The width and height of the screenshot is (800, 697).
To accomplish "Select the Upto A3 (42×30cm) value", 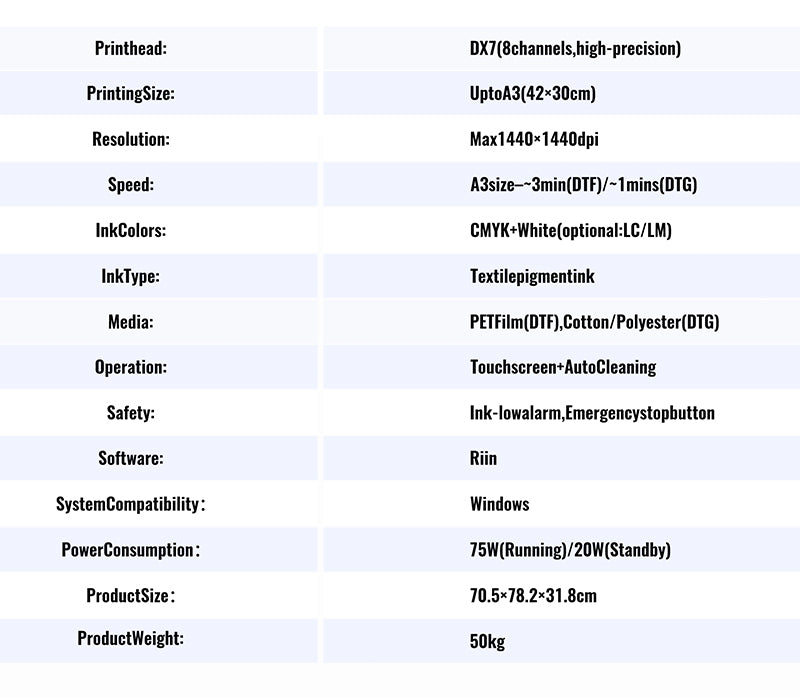I will coord(533,94).
